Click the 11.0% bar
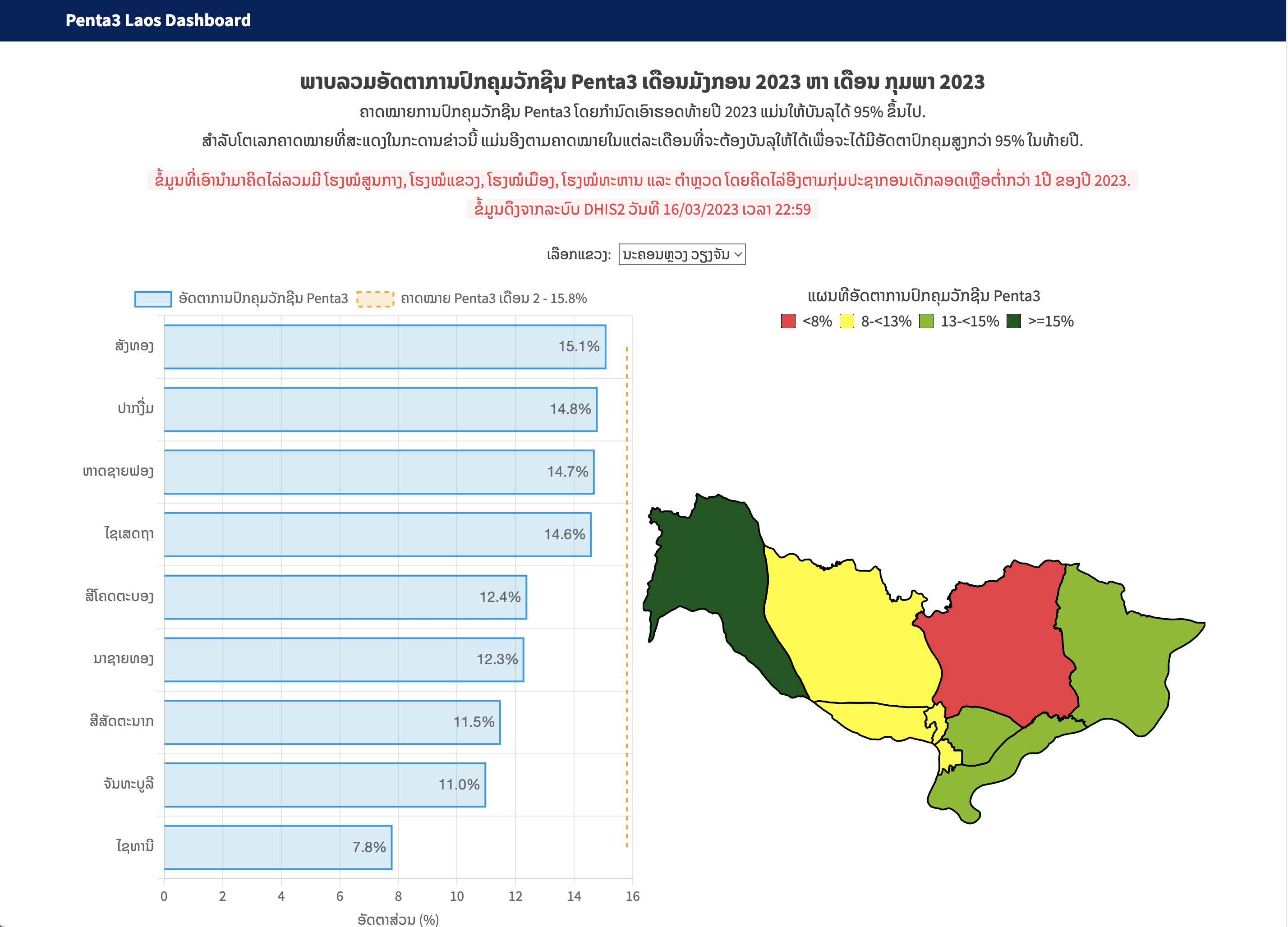This screenshot has width=1288, height=927. tap(324, 785)
